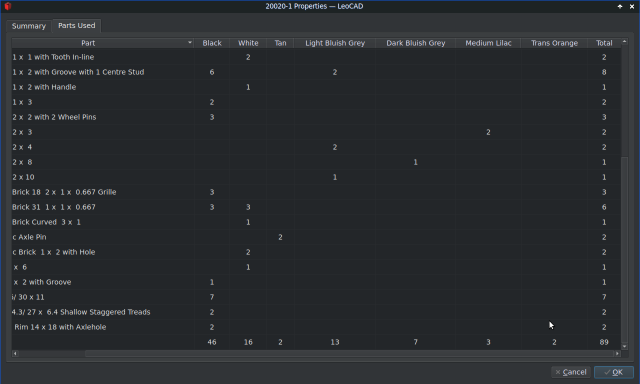Select row 'x 2 with Groove'
Image resolution: width=640 pixels, height=384 pixels.
[316, 282]
